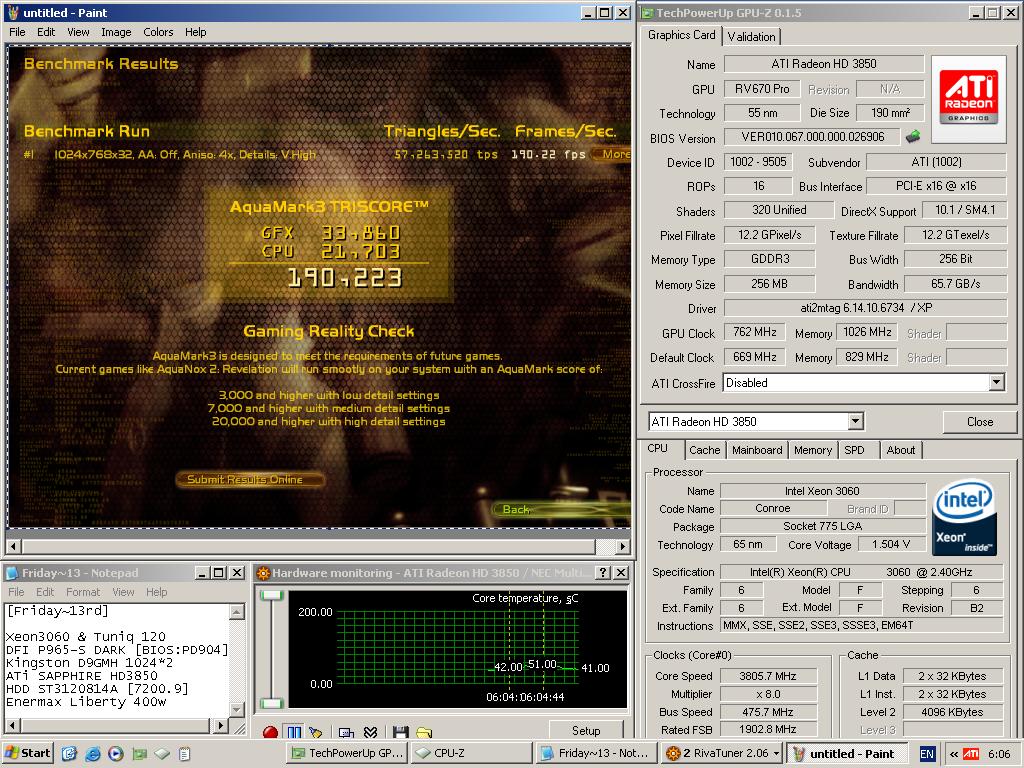Click the CPU-Z taskbar button
The width and height of the screenshot is (1024, 768).
click(472, 753)
